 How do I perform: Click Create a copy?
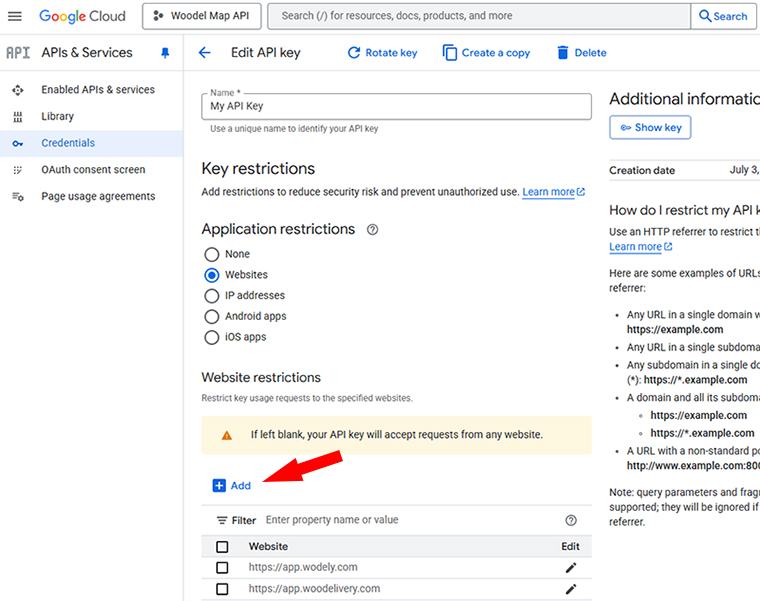(x=486, y=53)
